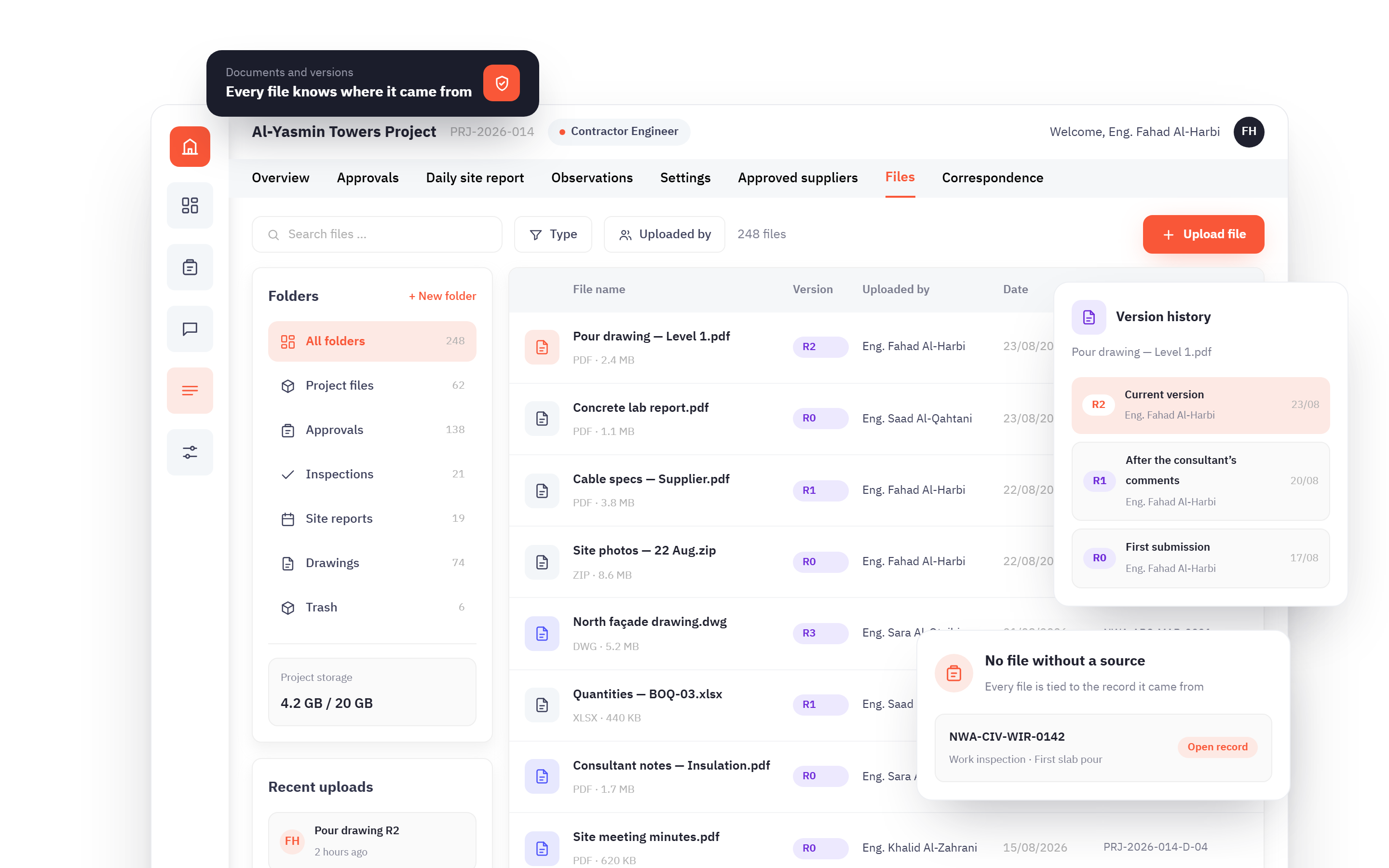Image resolution: width=1389 pixels, height=868 pixels.
Task: Click the Open record button
Action: 1217,747
